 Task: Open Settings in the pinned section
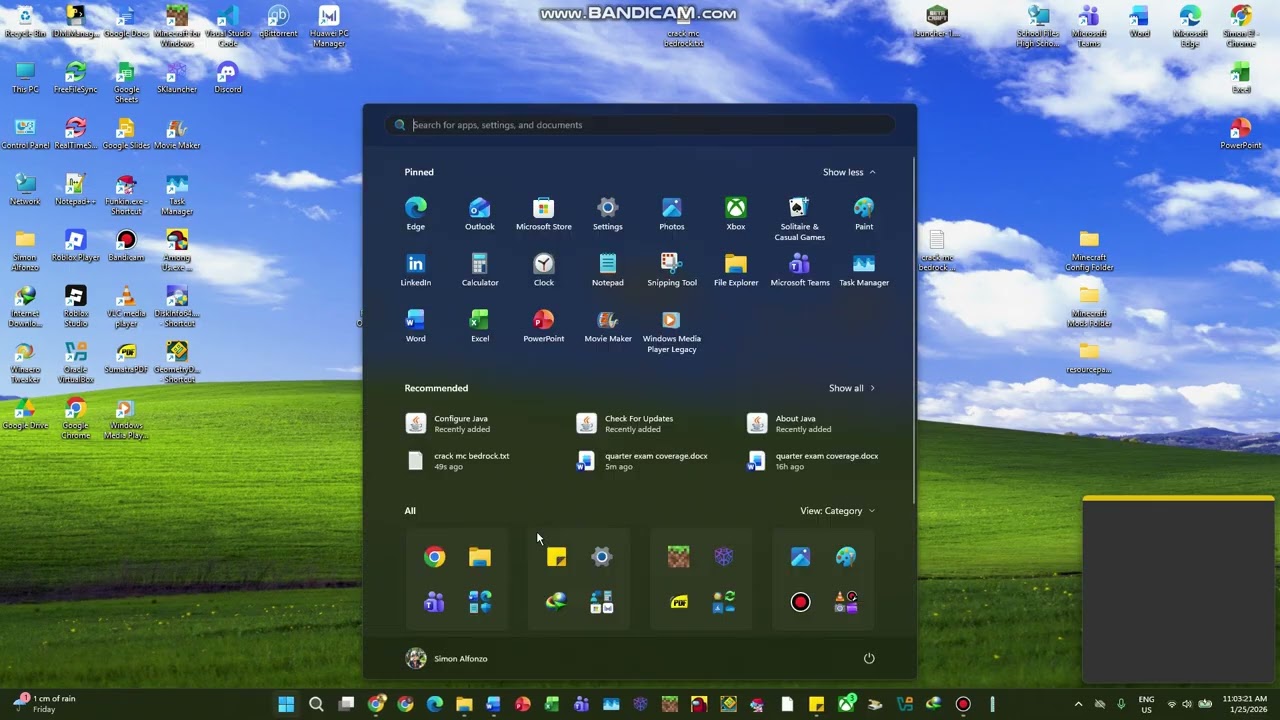(607, 214)
